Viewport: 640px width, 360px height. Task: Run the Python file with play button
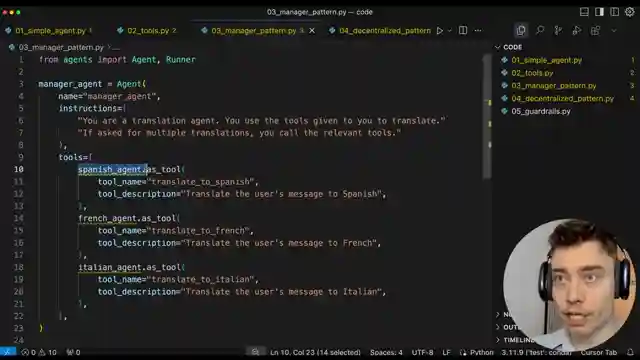point(440,31)
